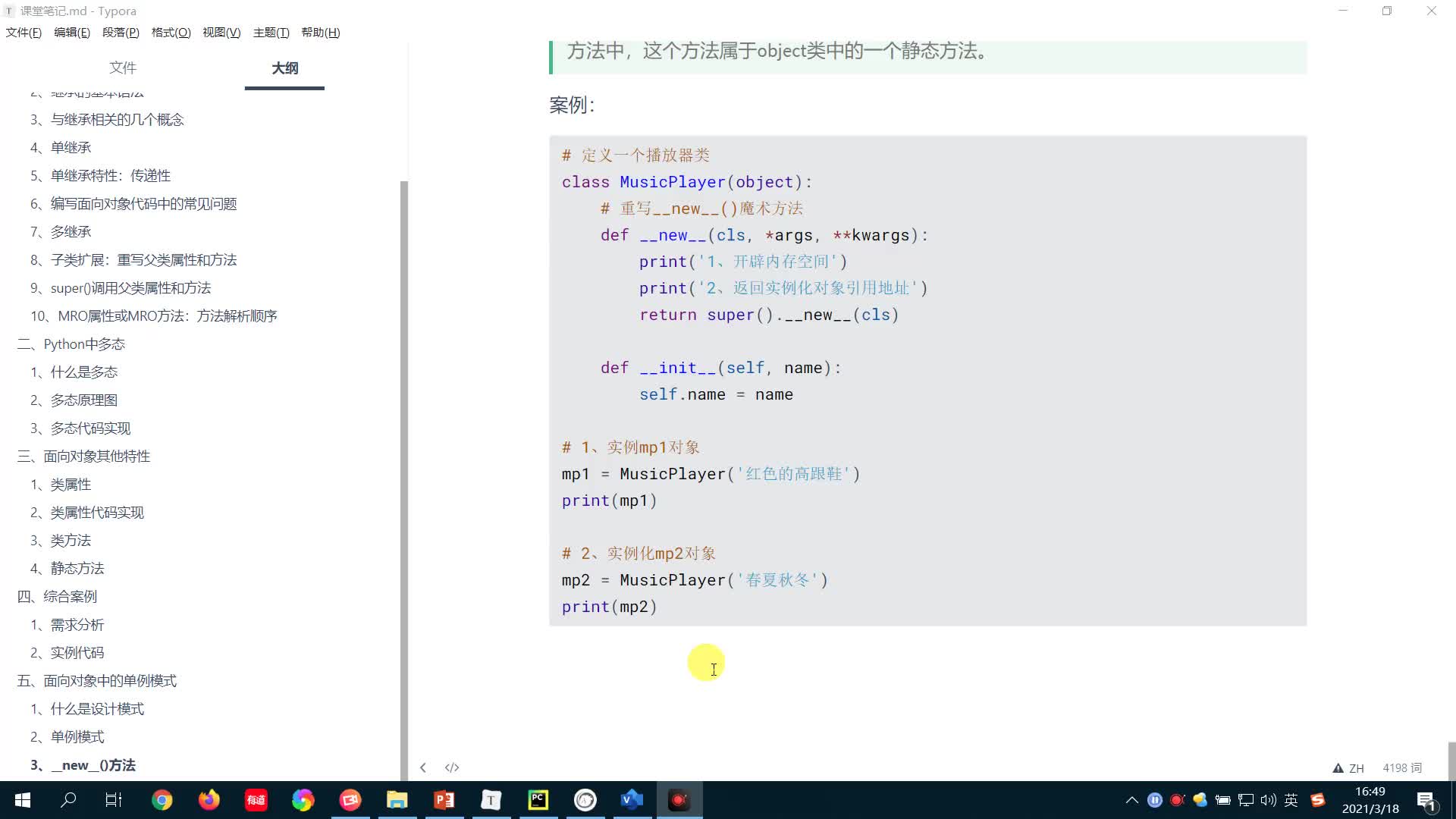The height and width of the screenshot is (819, 1456).
Task: Select 2、单例模式 in the outline
Action: [67, 737]
